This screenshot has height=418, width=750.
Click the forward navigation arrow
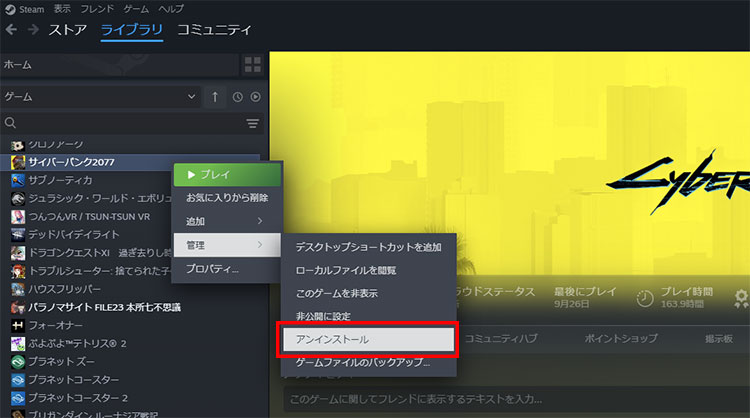(x=33, y=30)
